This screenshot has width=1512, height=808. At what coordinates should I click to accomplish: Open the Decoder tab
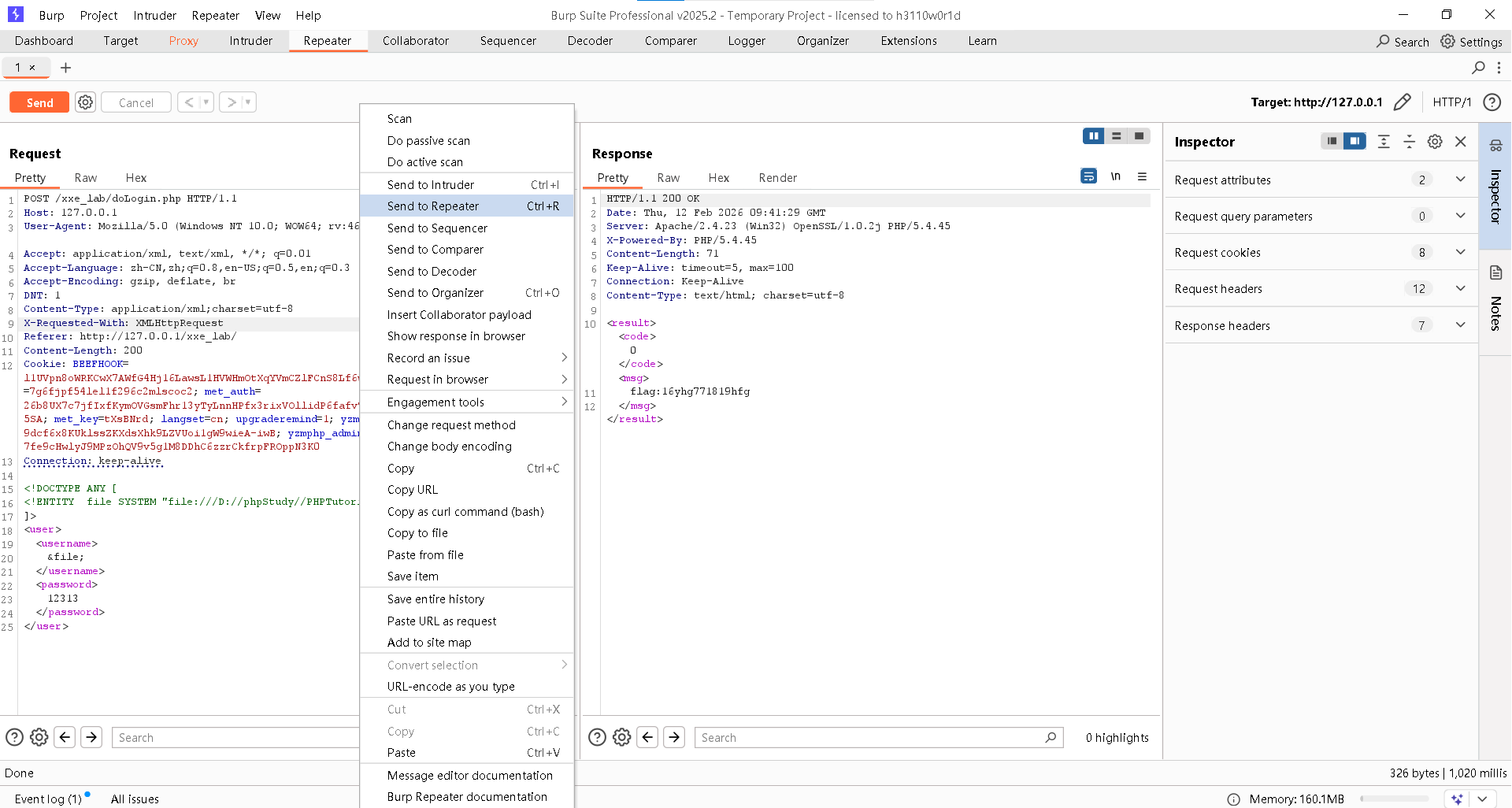pos(590,41)
